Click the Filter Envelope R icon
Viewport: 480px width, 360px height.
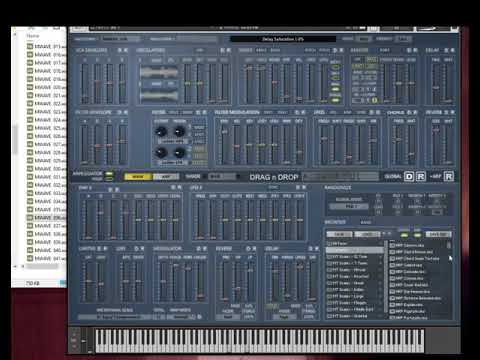(x=126, y=112)
